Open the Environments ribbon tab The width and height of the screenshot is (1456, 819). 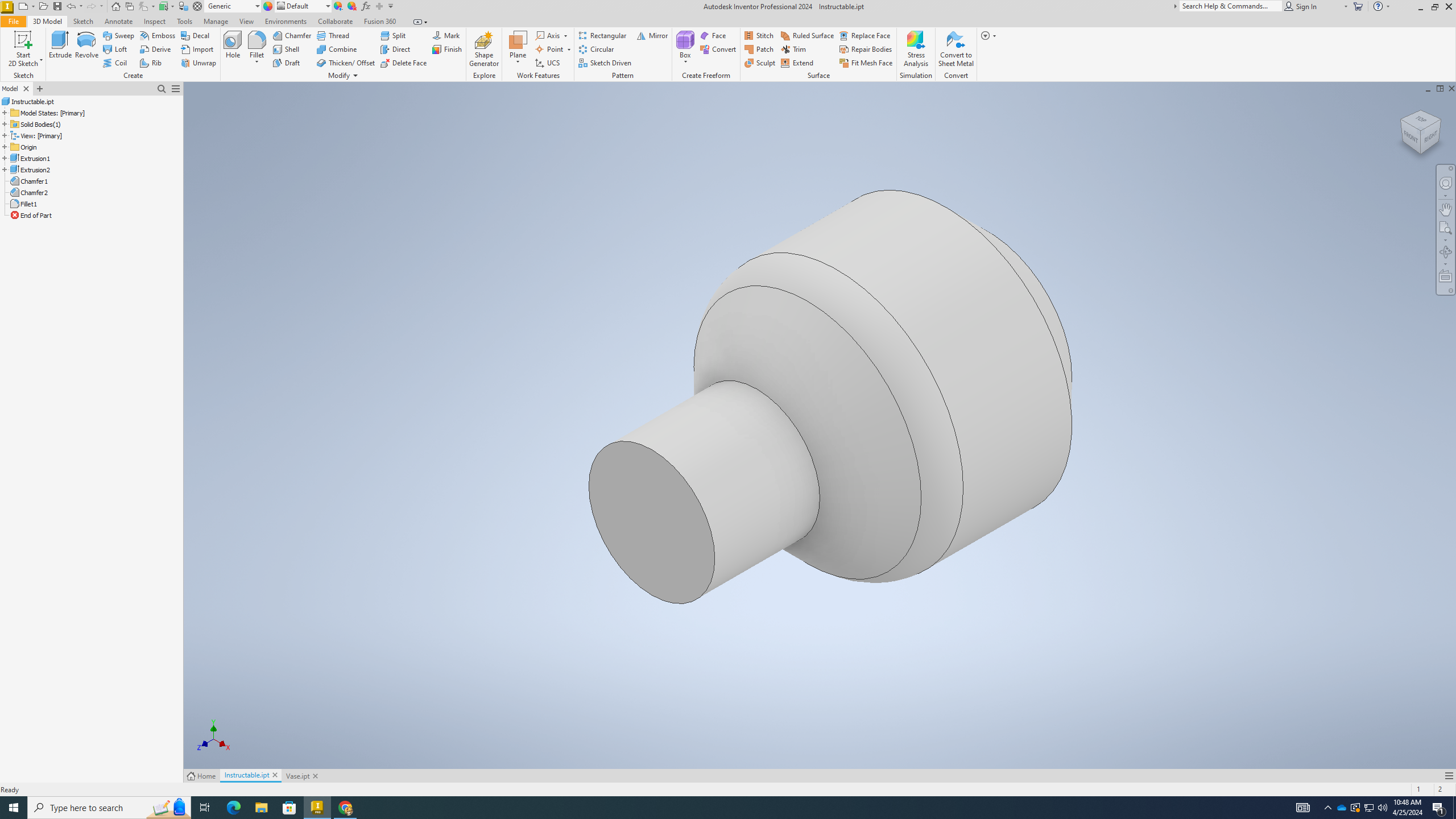click(x=286, y=21)
